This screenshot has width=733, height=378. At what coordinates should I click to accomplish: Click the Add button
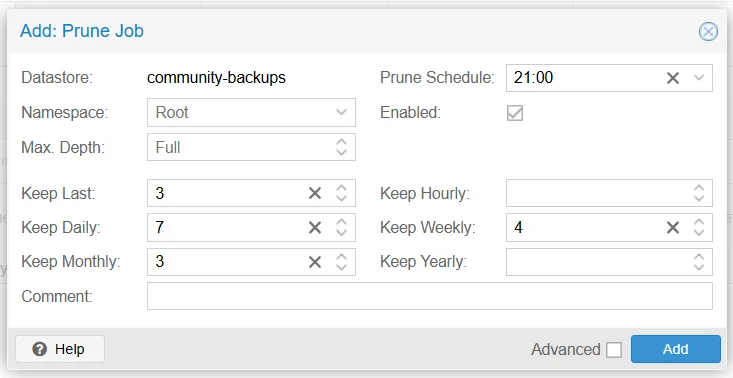point(676,349)
